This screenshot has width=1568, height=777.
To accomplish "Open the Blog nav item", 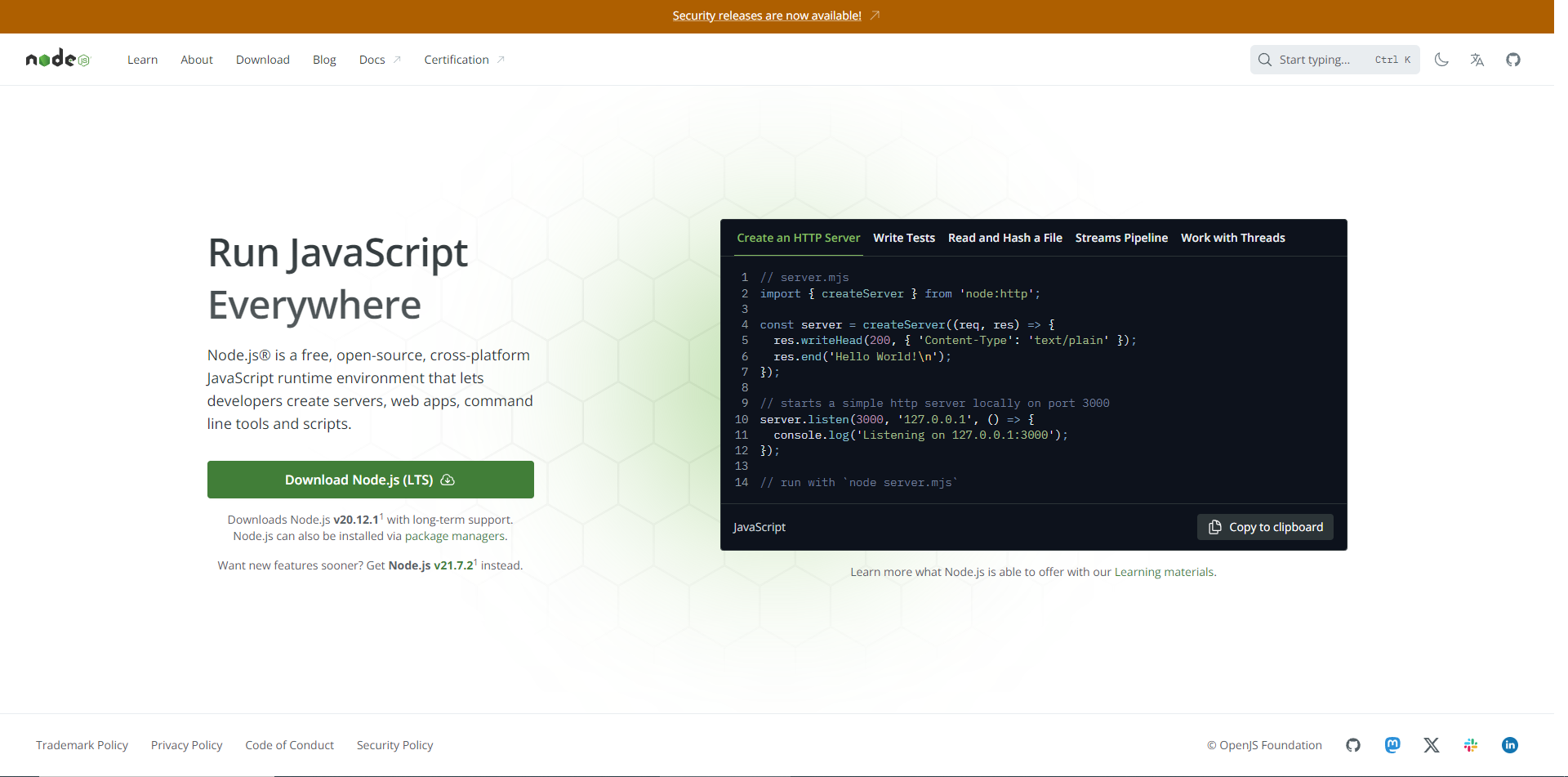I will point(324,60).
